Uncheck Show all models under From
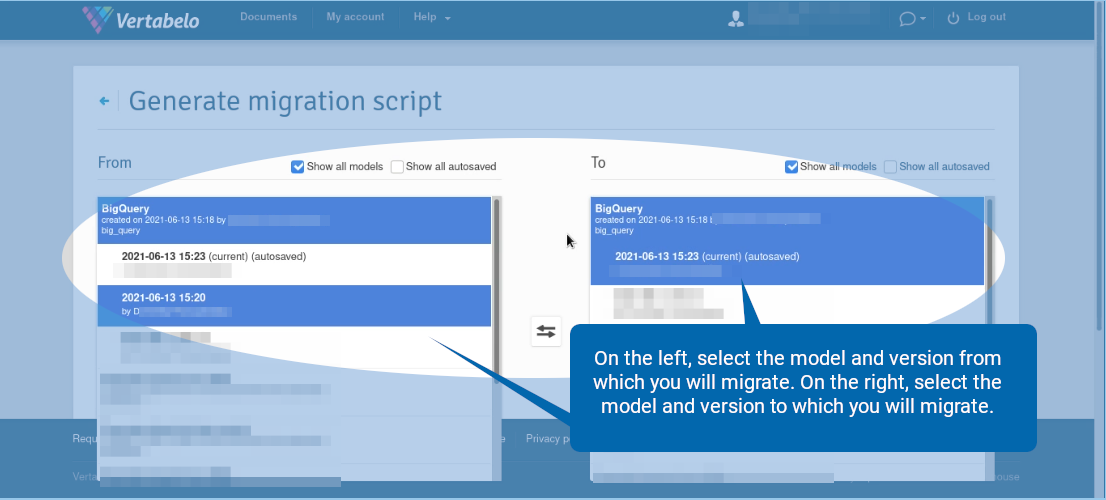 tap(298, 167)
